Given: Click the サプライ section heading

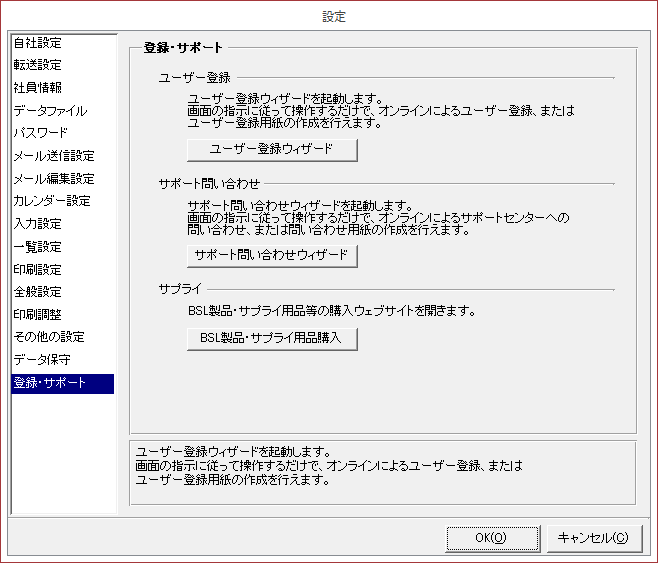Looking at the screenshot, I should click(x=180, y=289).
